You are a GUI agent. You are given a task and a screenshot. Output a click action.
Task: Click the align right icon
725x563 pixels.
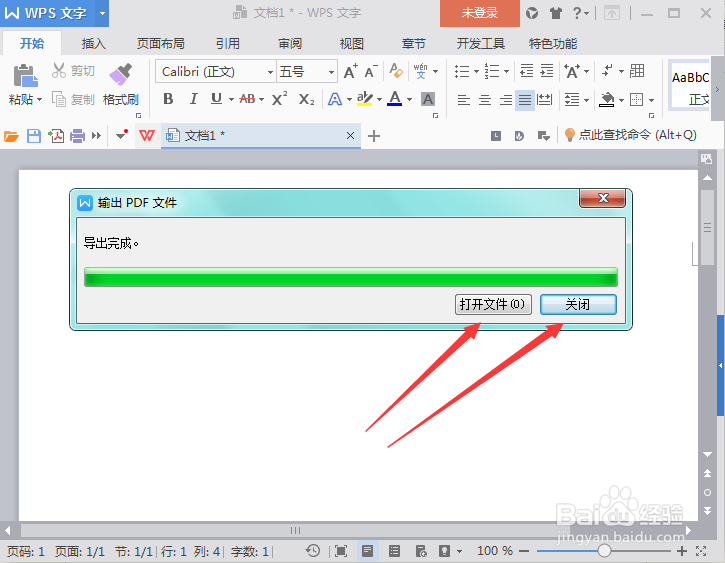point(505,99)
